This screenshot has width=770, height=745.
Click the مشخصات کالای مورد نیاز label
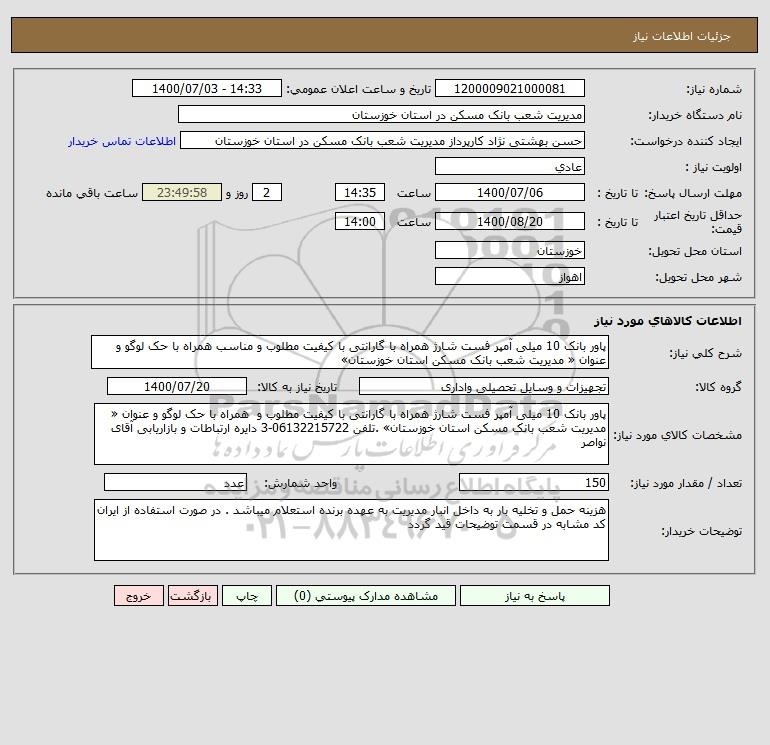(678, 435)
